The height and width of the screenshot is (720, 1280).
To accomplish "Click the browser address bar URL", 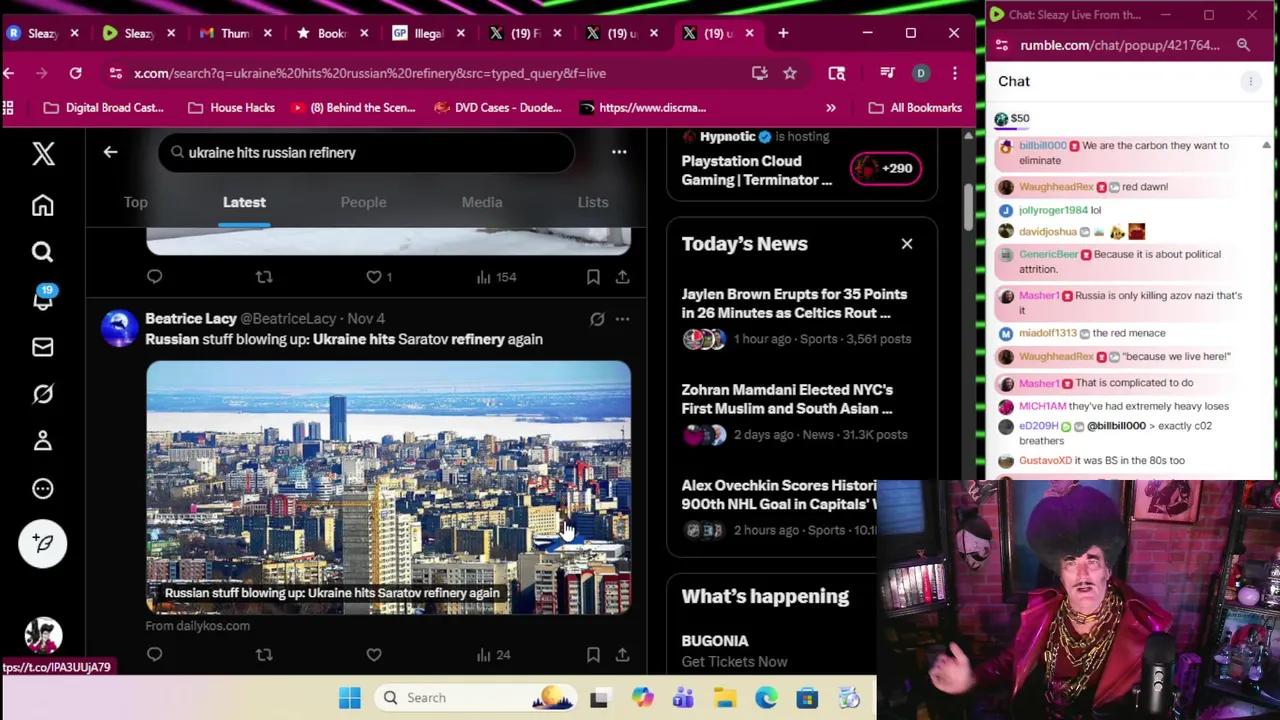I will pos(369,73).
